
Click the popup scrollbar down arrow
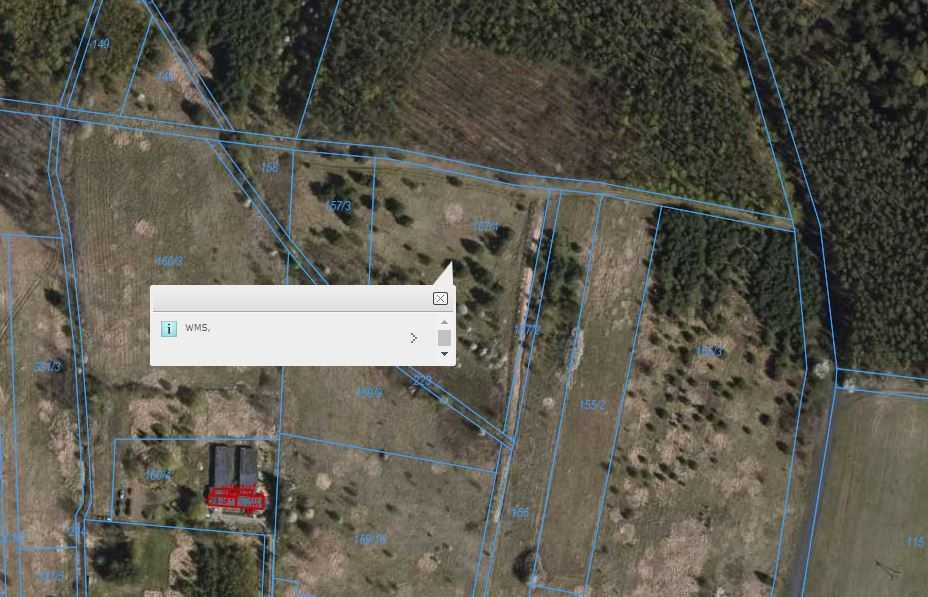(x=444, y=354)
